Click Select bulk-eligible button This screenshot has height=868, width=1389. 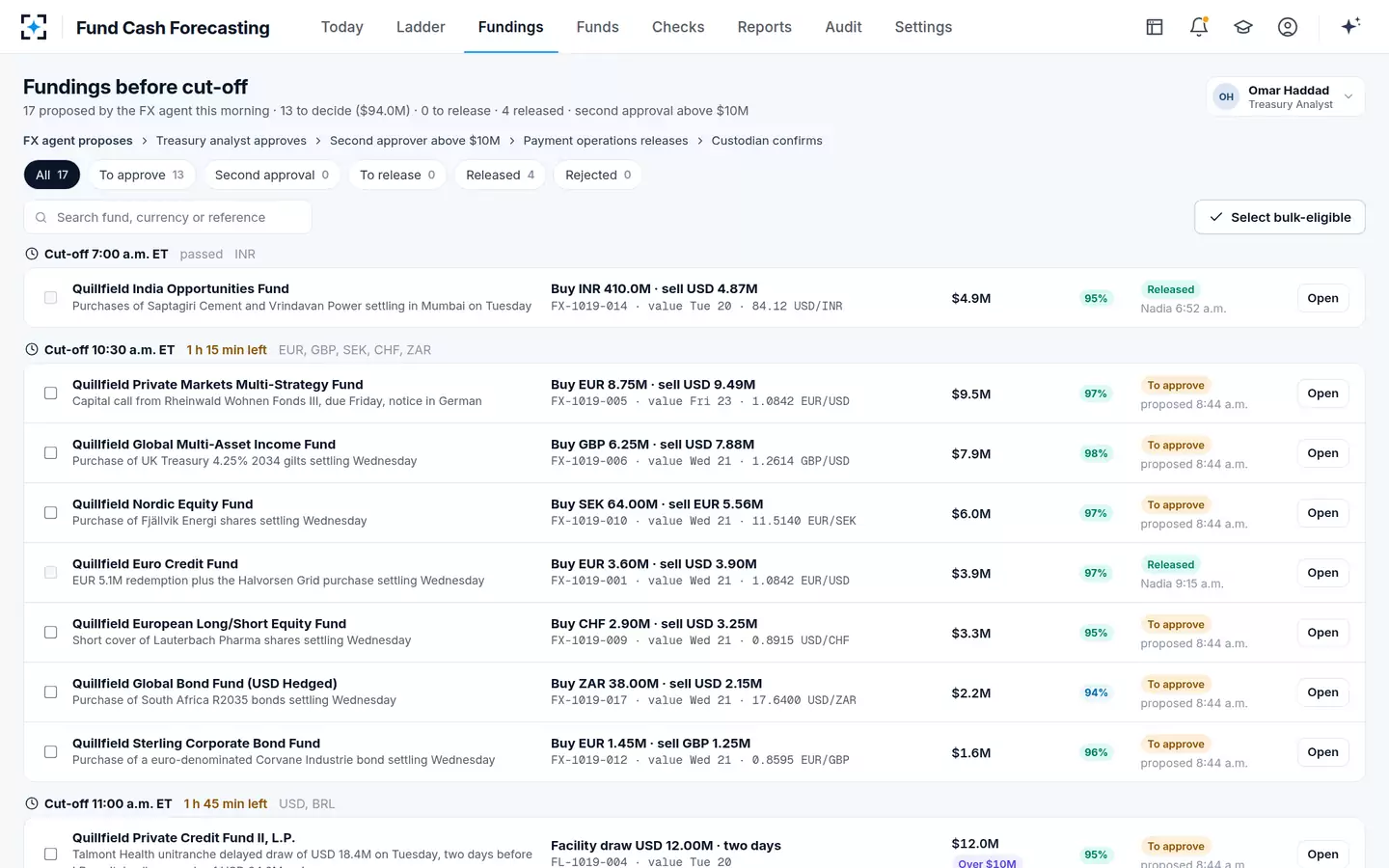click(x=1280, y=217)
